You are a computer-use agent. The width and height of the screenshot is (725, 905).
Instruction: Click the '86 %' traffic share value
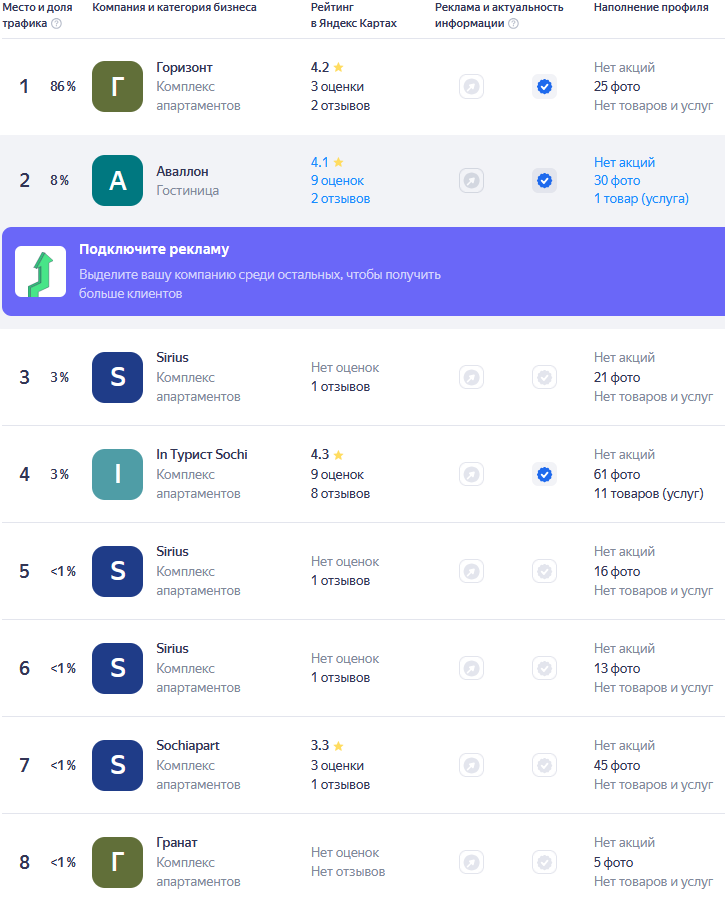coord(63,87)
